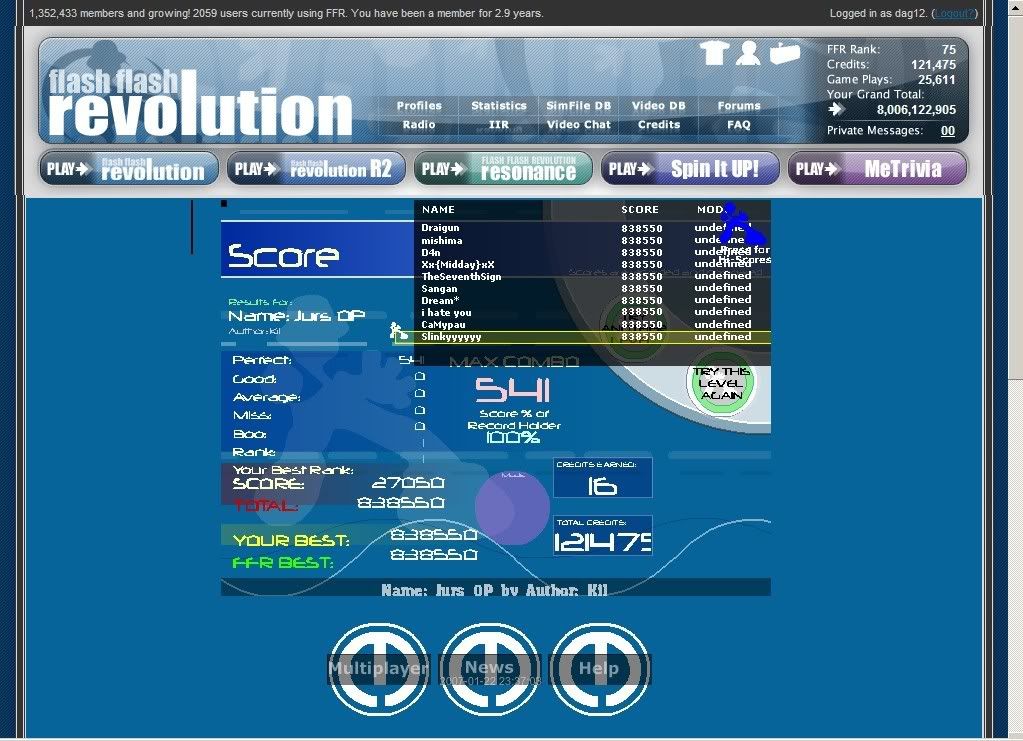Visit the Forums menu link

(x=739, y=106)
